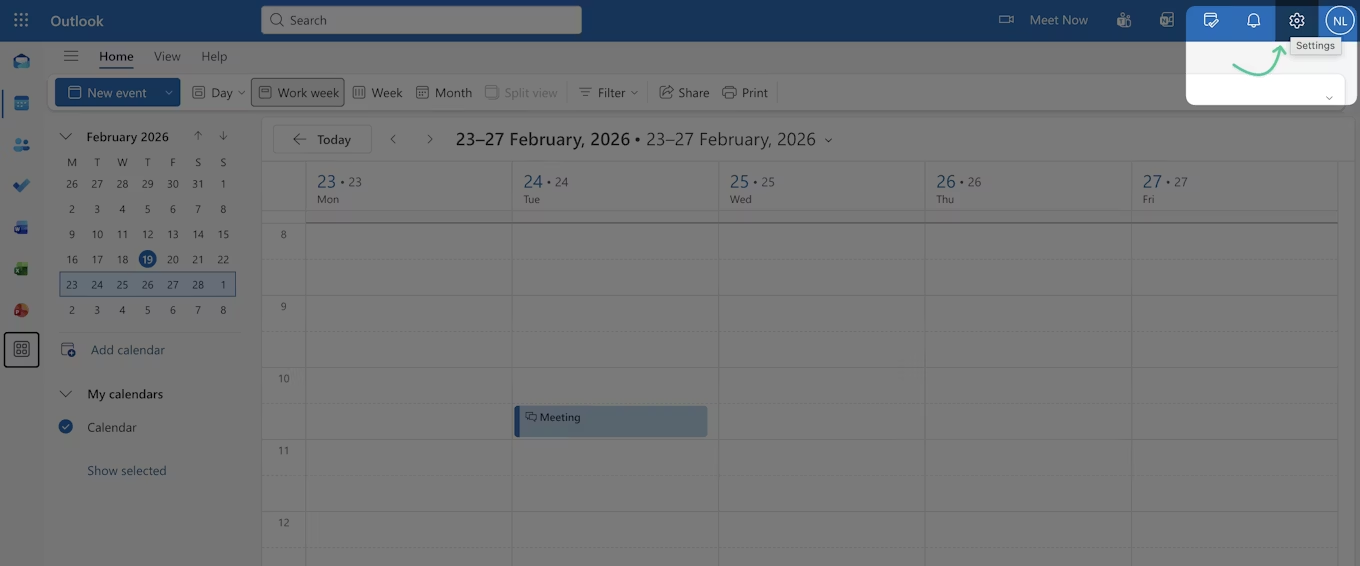Toggle the navigation pane hamburger button

[x=71, y=56]
